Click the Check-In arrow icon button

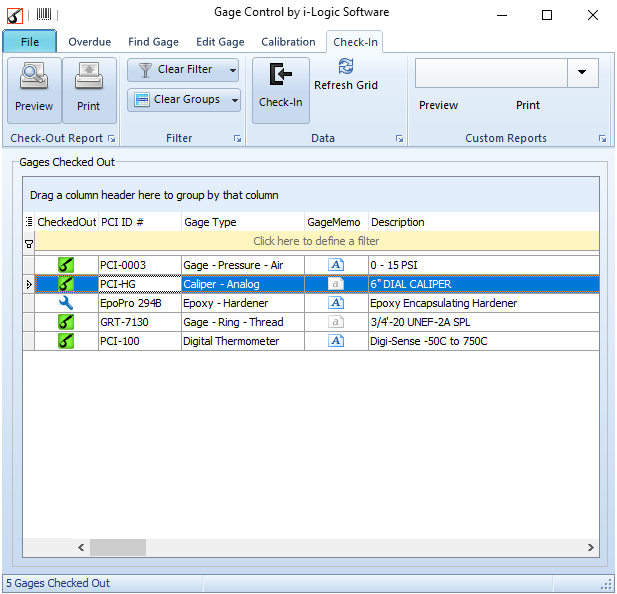[280, 76]
